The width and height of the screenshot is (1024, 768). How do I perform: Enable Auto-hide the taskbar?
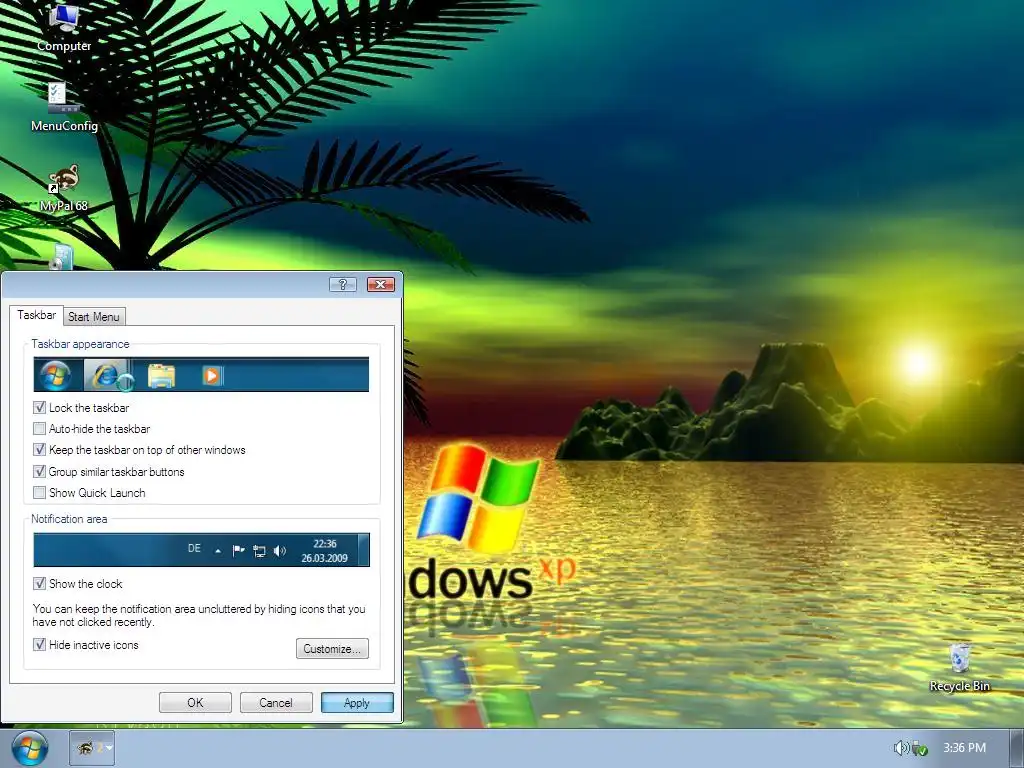(39, 428)
